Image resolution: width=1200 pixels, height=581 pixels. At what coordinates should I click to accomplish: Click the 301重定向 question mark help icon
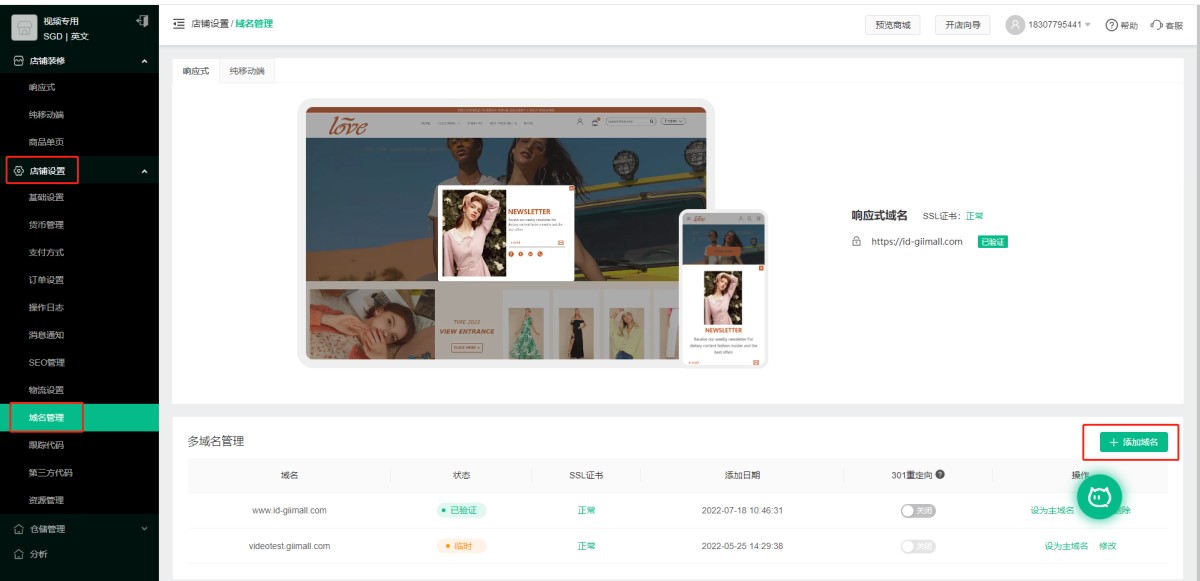[940, 475]
